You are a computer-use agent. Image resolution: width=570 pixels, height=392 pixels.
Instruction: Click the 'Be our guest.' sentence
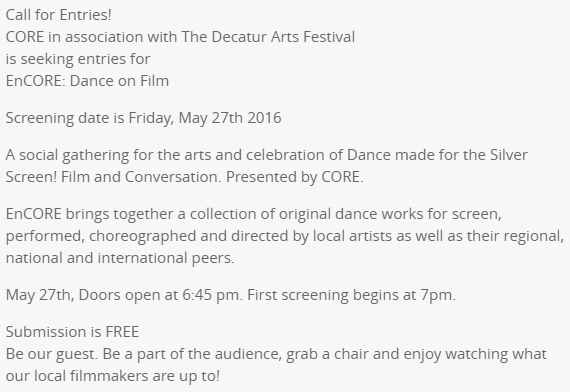52,354
